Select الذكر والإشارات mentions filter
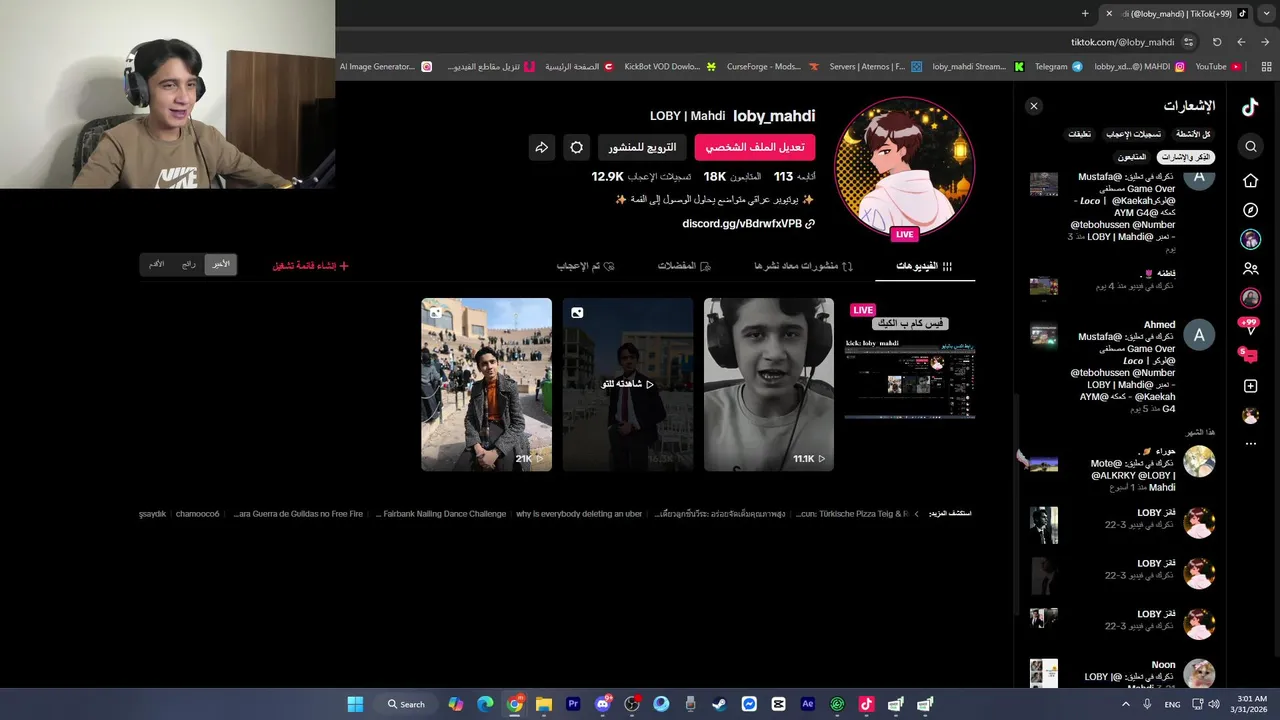This screenshot has width=1280, height=720. coord(1187,157)
